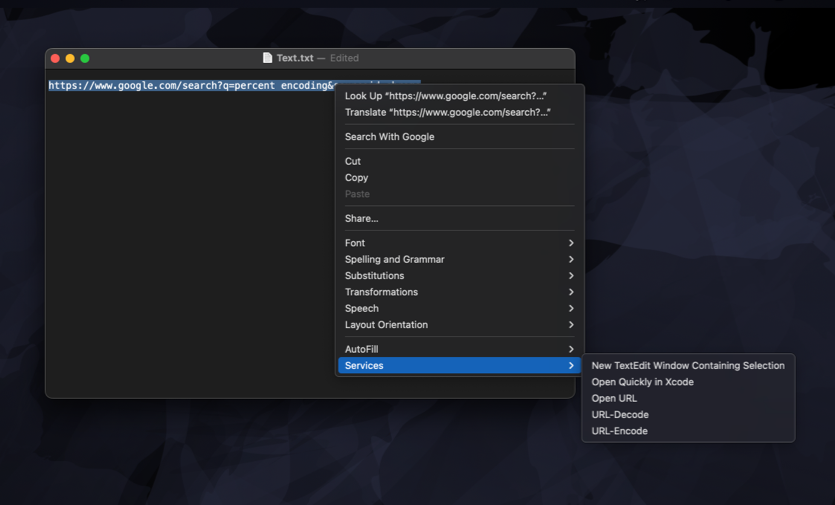Expand the Speech submenu
This screenshot has width=835, height=505.
(459, 308)
